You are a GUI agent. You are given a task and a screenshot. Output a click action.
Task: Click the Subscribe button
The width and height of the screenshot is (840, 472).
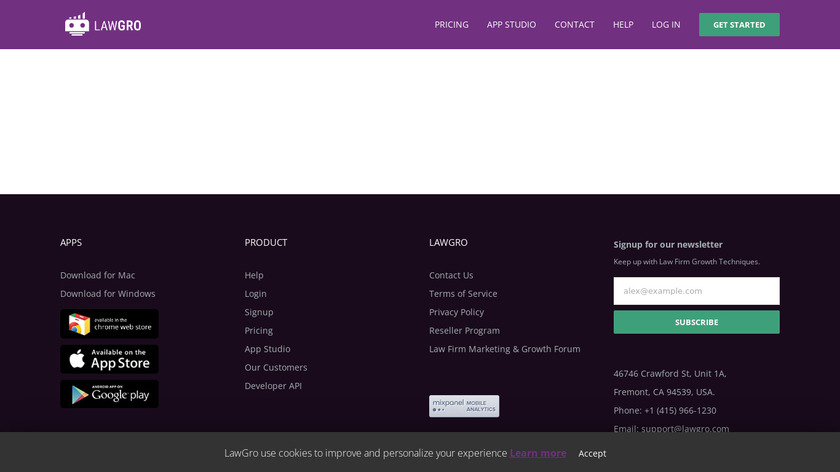click(696, 322)
